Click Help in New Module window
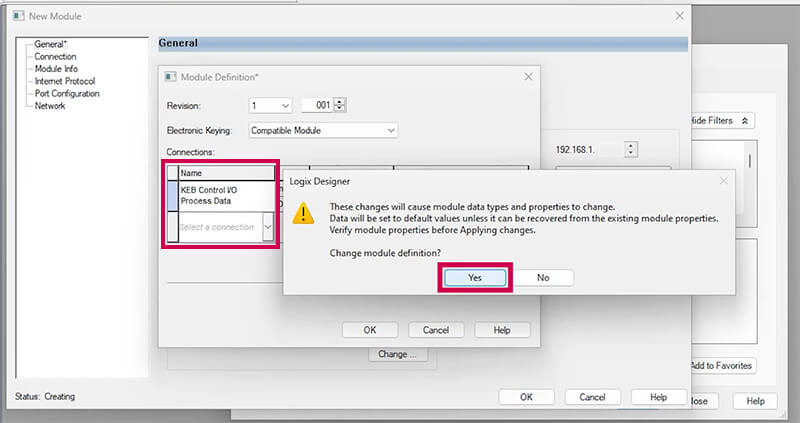Screen dimensions: 800x423 click(x=659, y=397)
